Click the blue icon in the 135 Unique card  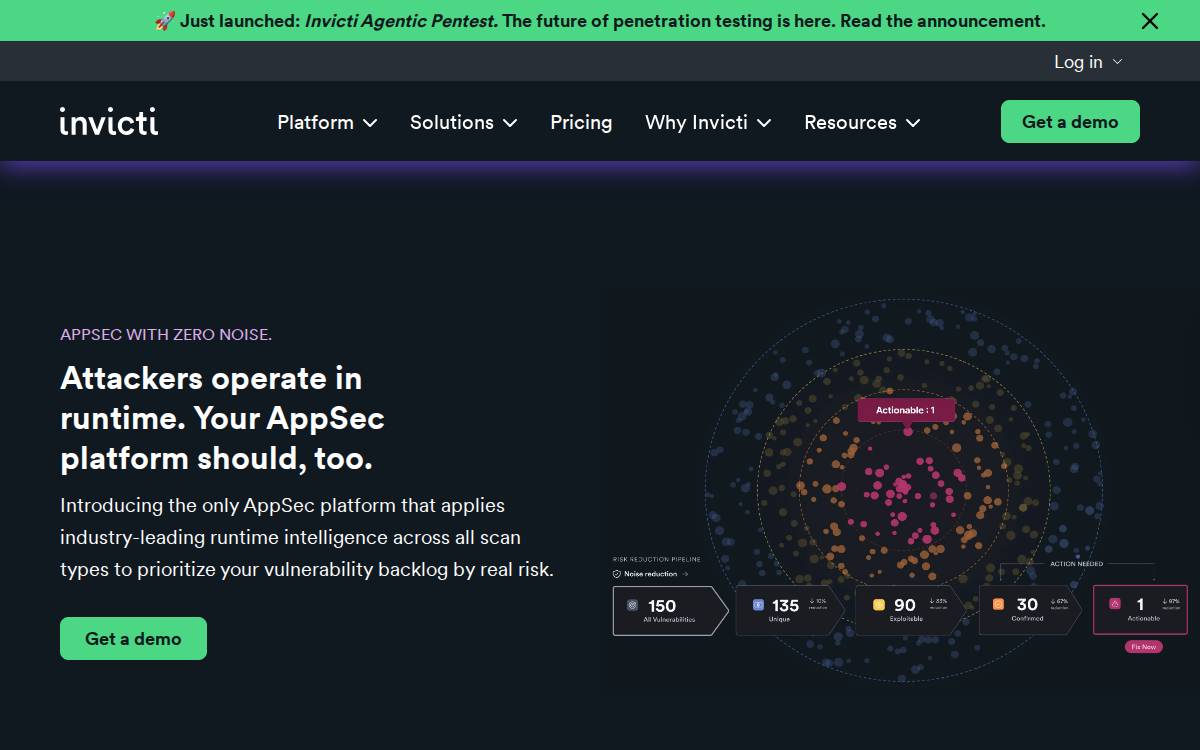click(758, 605)
